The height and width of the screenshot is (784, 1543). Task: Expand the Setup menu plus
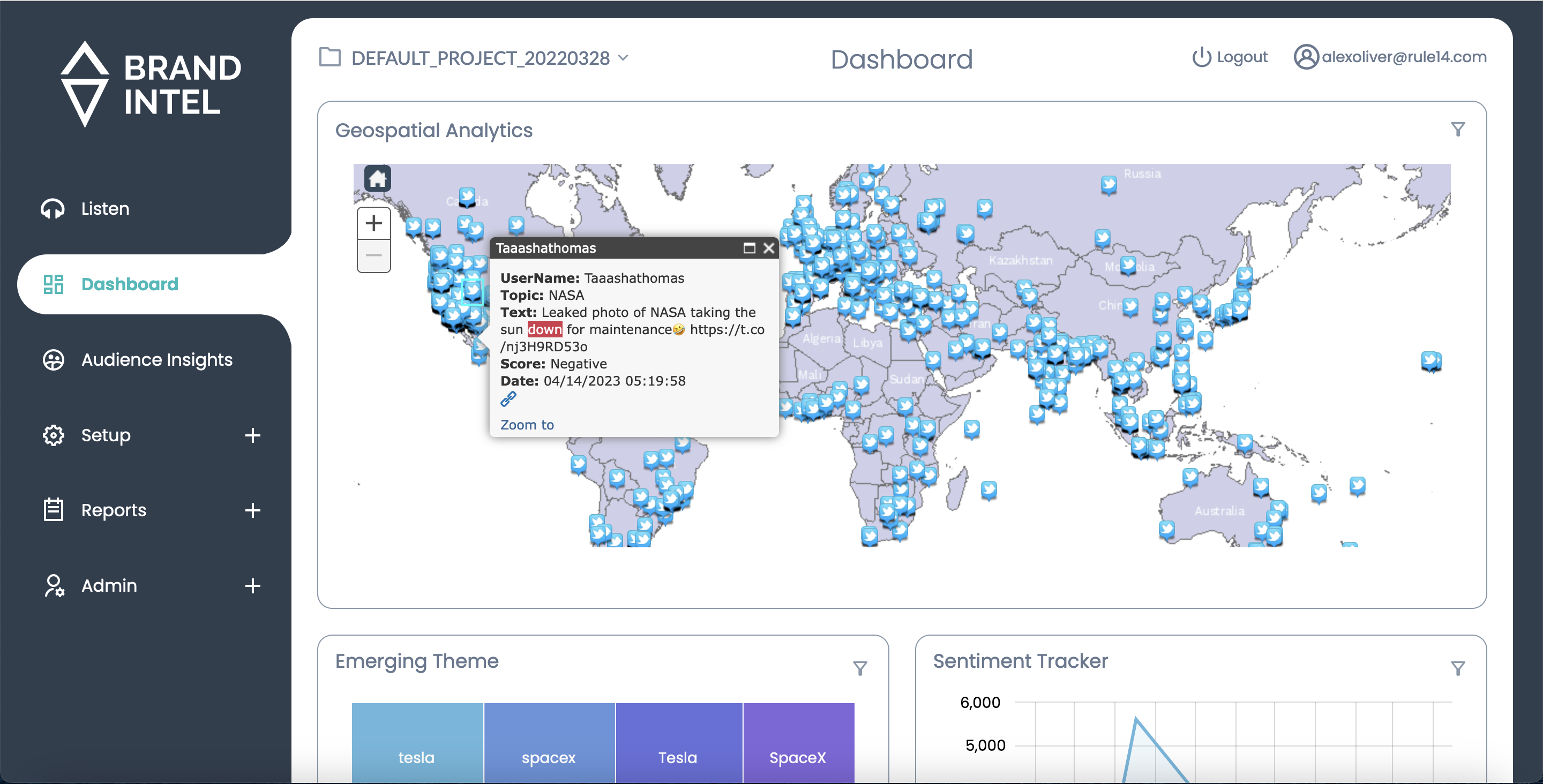[253, 435]
